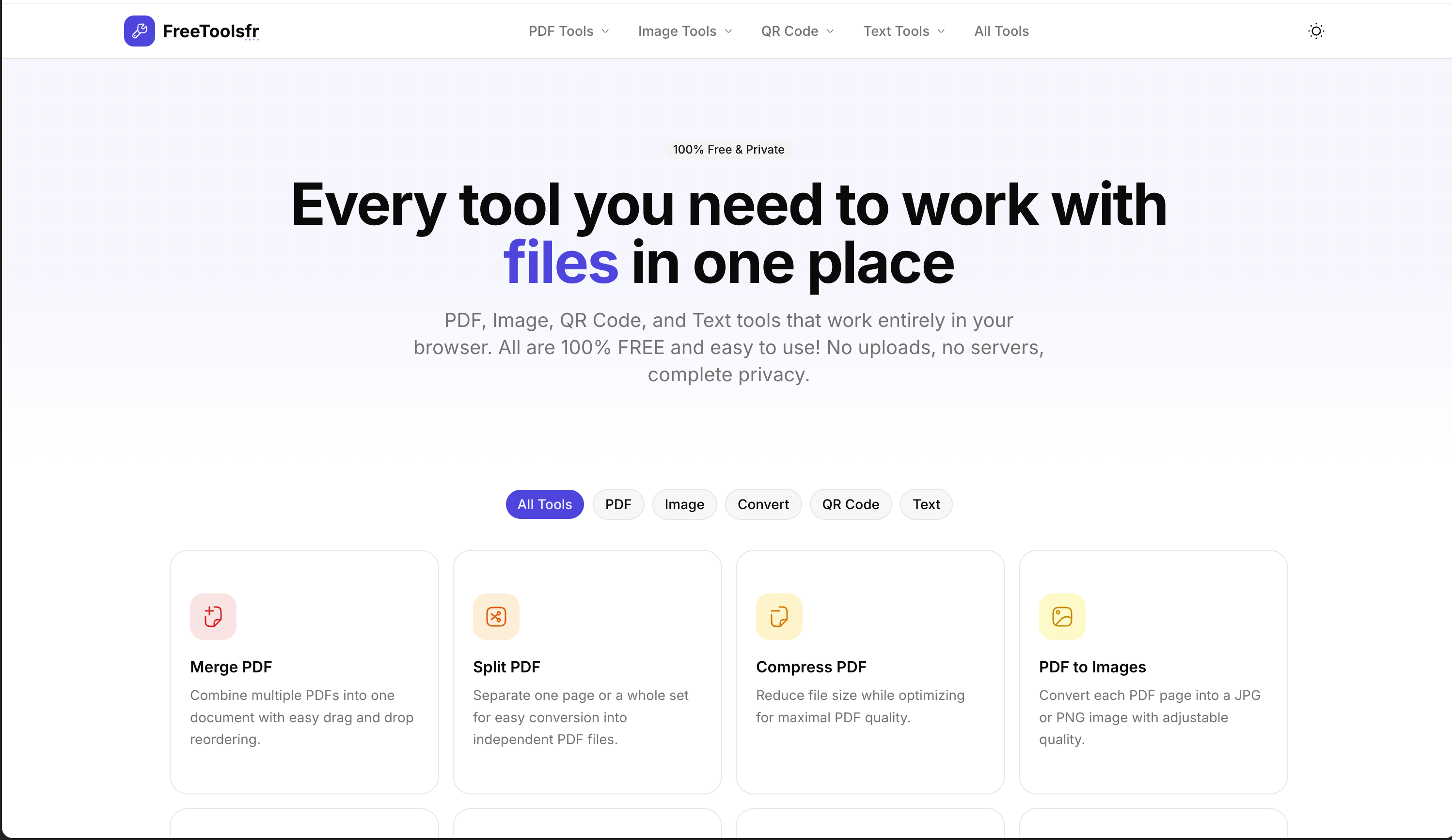
Task: Open Merge PDF via its red document icon
Action: pos(213,616)
